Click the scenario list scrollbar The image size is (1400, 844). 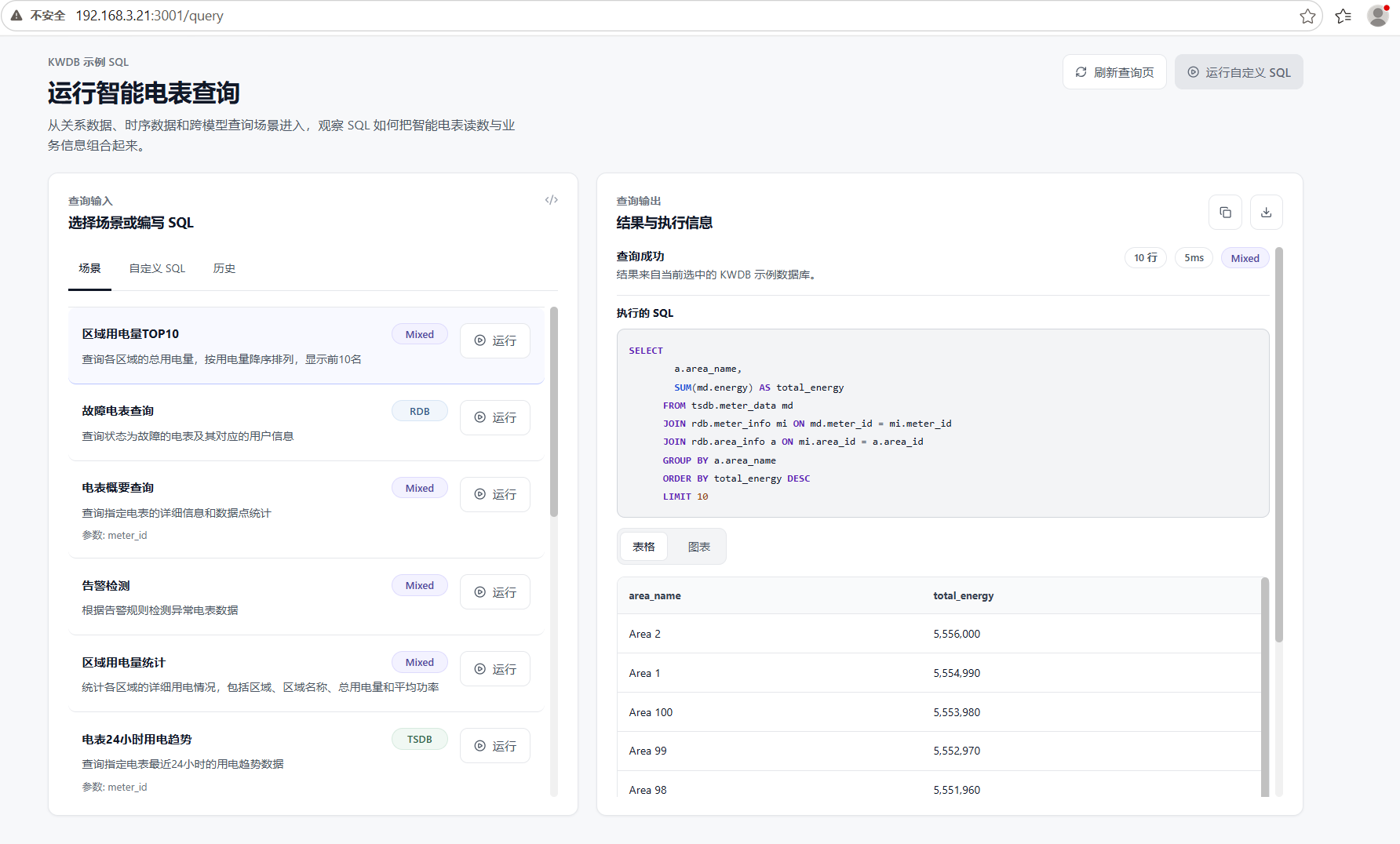coord(554,412)
